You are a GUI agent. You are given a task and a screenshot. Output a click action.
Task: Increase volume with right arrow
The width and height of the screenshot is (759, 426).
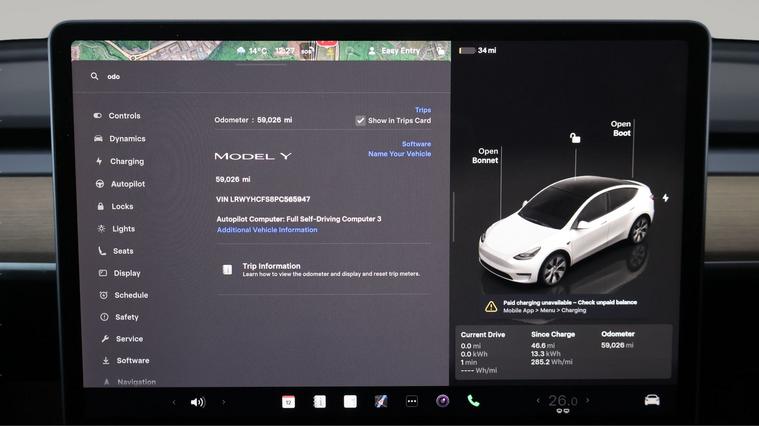click(223, 402)
